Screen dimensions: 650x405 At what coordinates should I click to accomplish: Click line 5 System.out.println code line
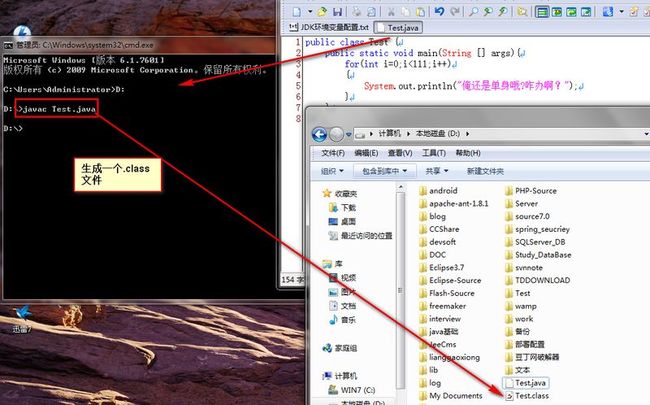[474, 86]
